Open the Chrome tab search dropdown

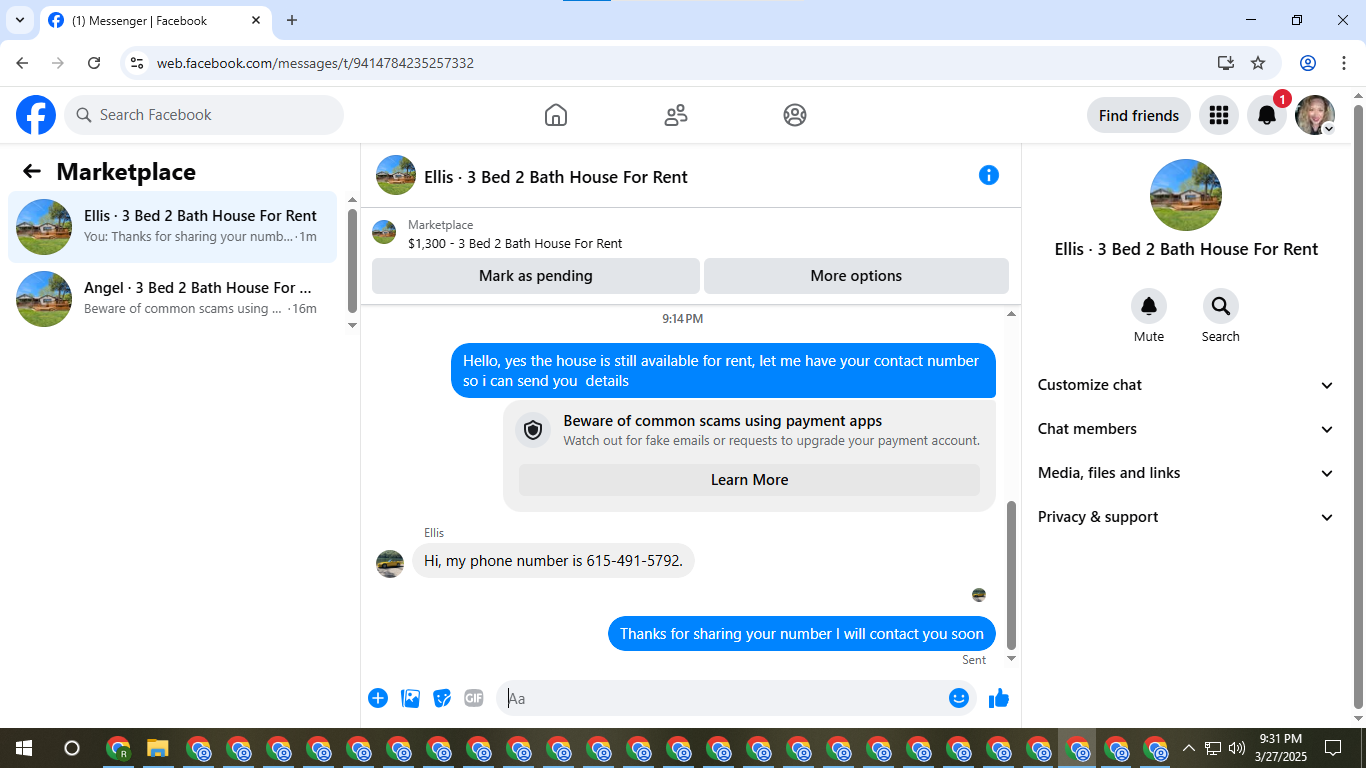pos(19,20)
